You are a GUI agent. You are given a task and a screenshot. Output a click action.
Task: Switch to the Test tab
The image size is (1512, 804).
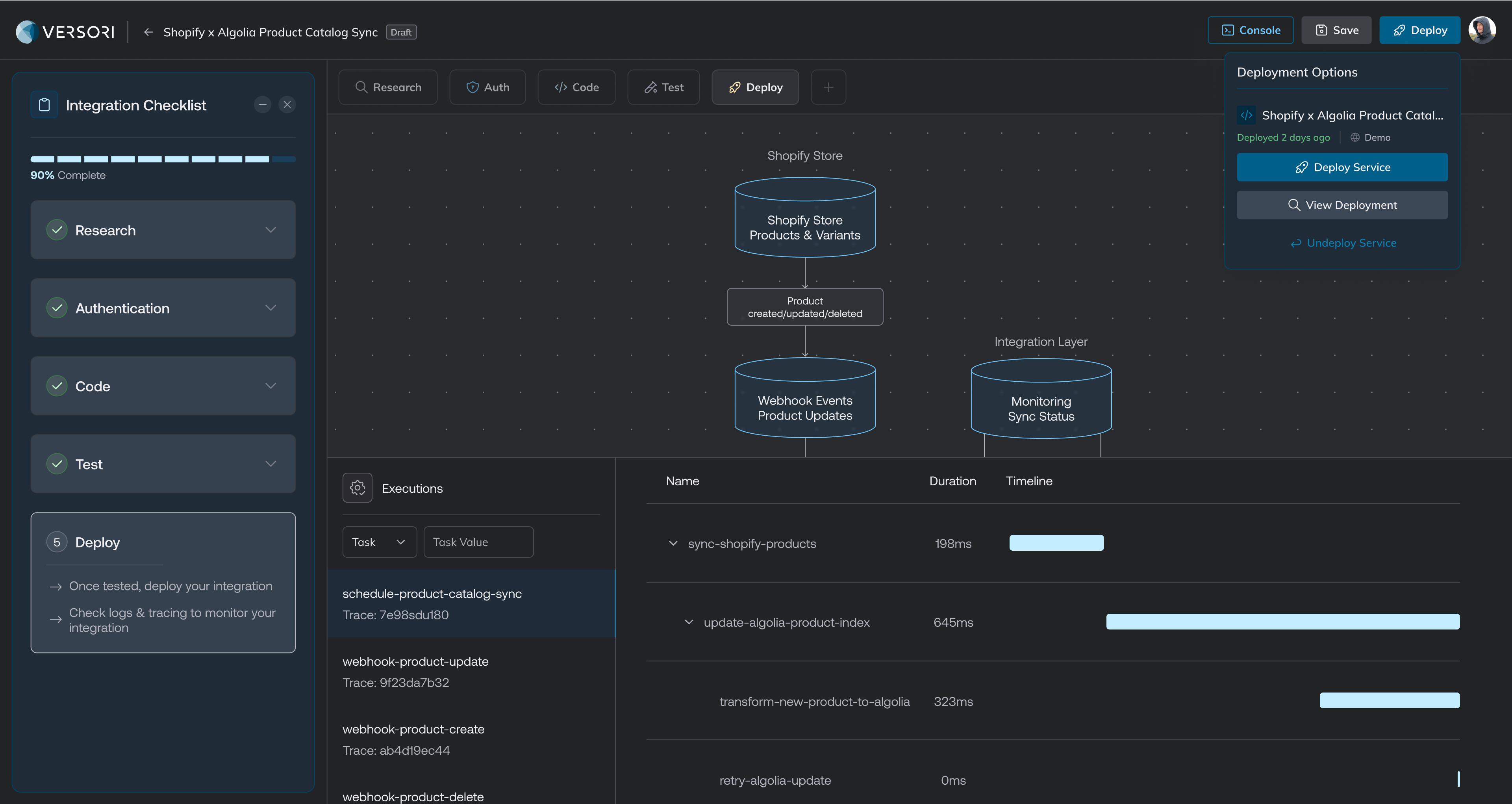(663, 87)
